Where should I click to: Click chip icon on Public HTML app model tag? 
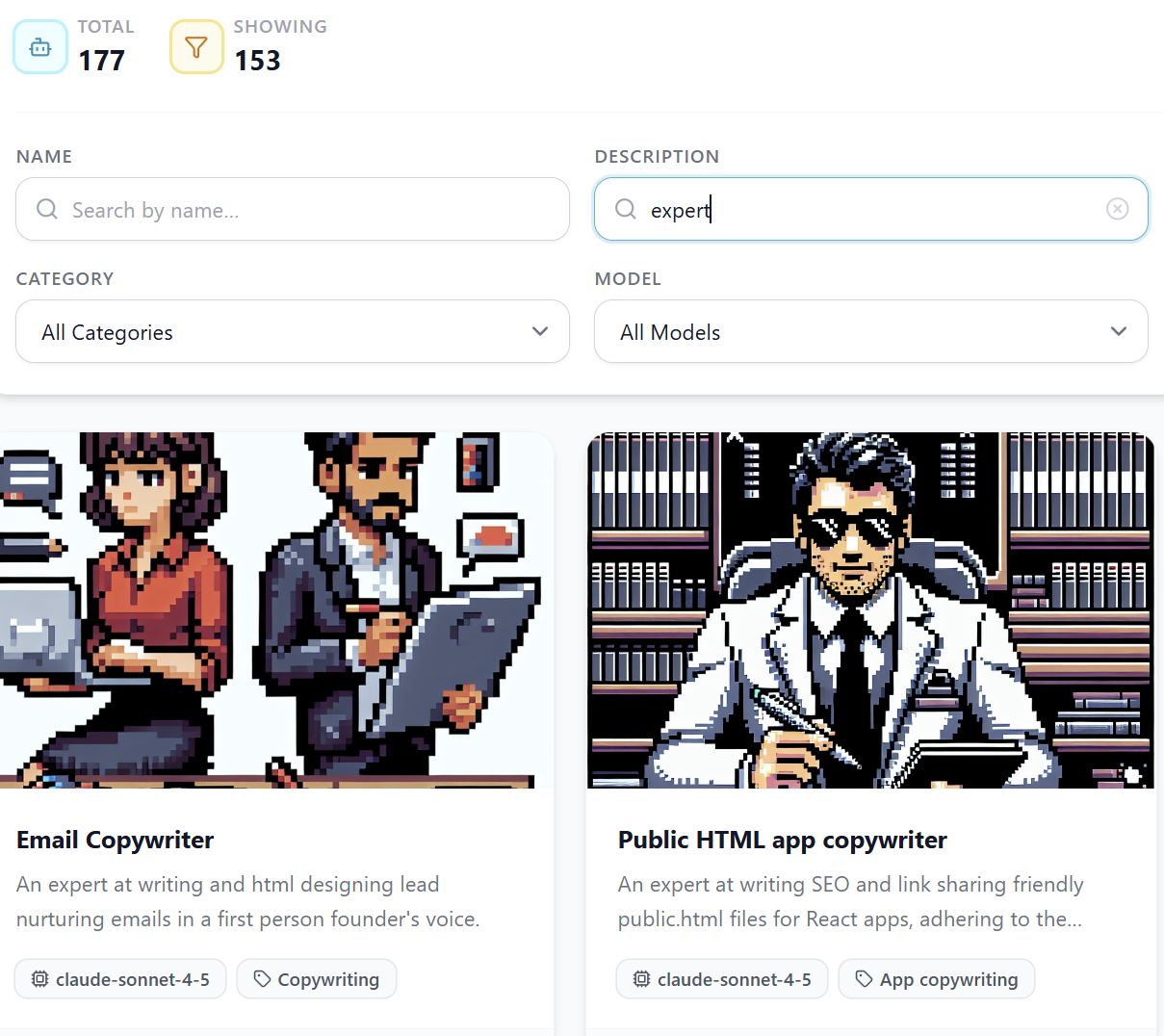tap(641, 979)
